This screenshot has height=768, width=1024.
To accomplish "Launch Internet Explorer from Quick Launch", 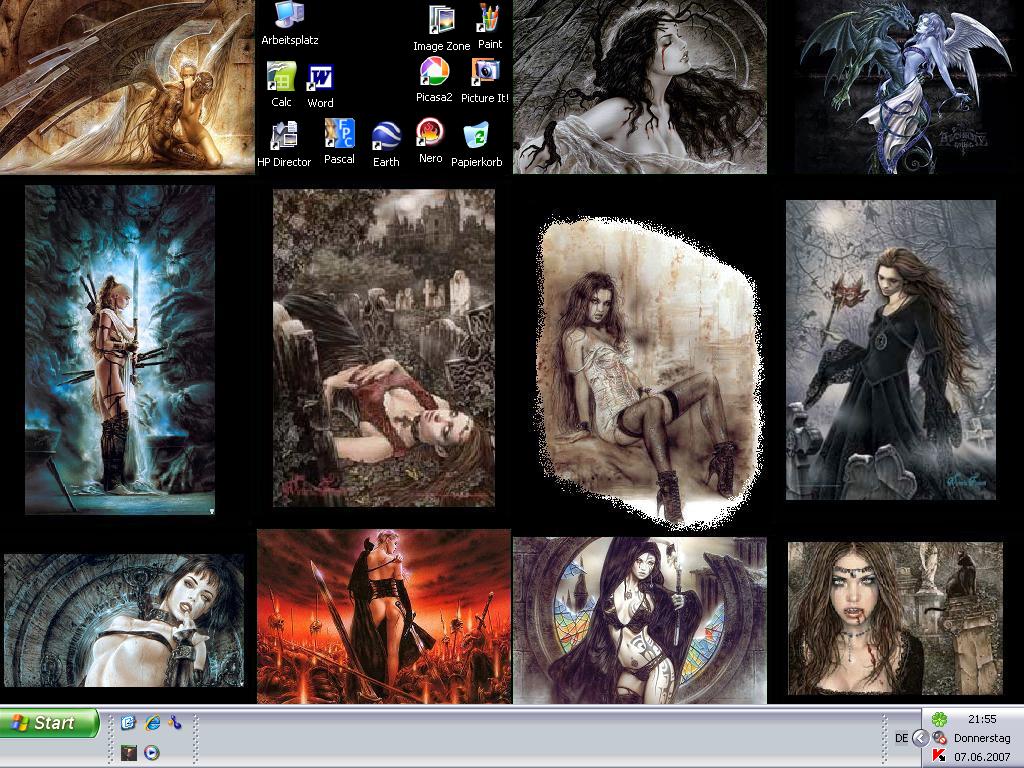I will click(152, 722).
